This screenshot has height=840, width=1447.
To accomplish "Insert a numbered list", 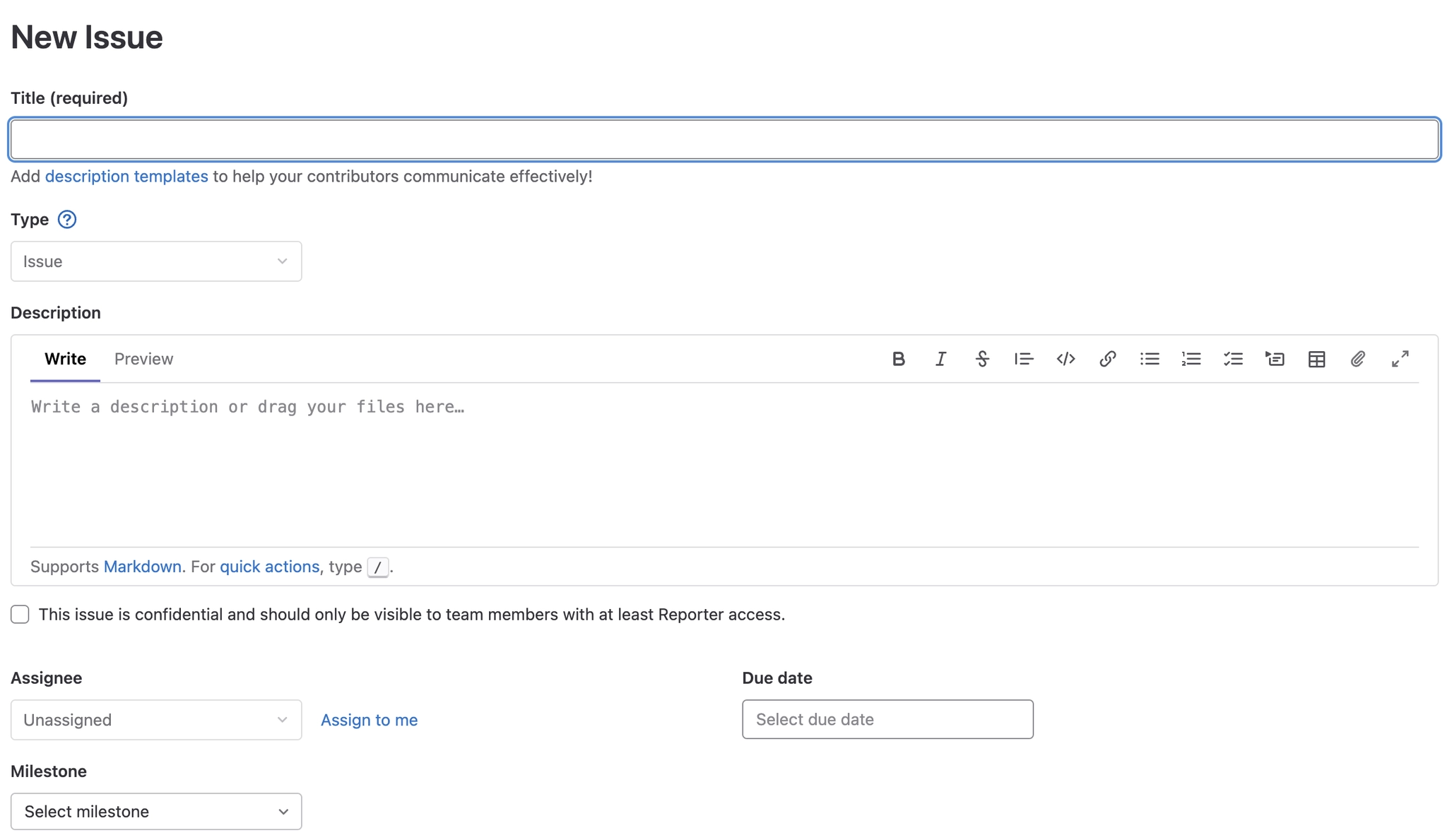I will (x=1191, y=359).
